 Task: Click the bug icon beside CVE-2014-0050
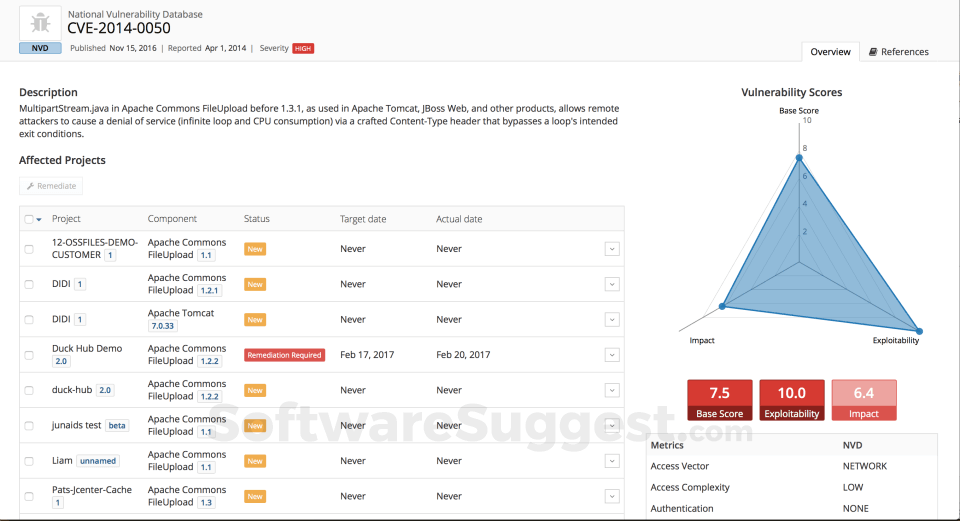39,22
